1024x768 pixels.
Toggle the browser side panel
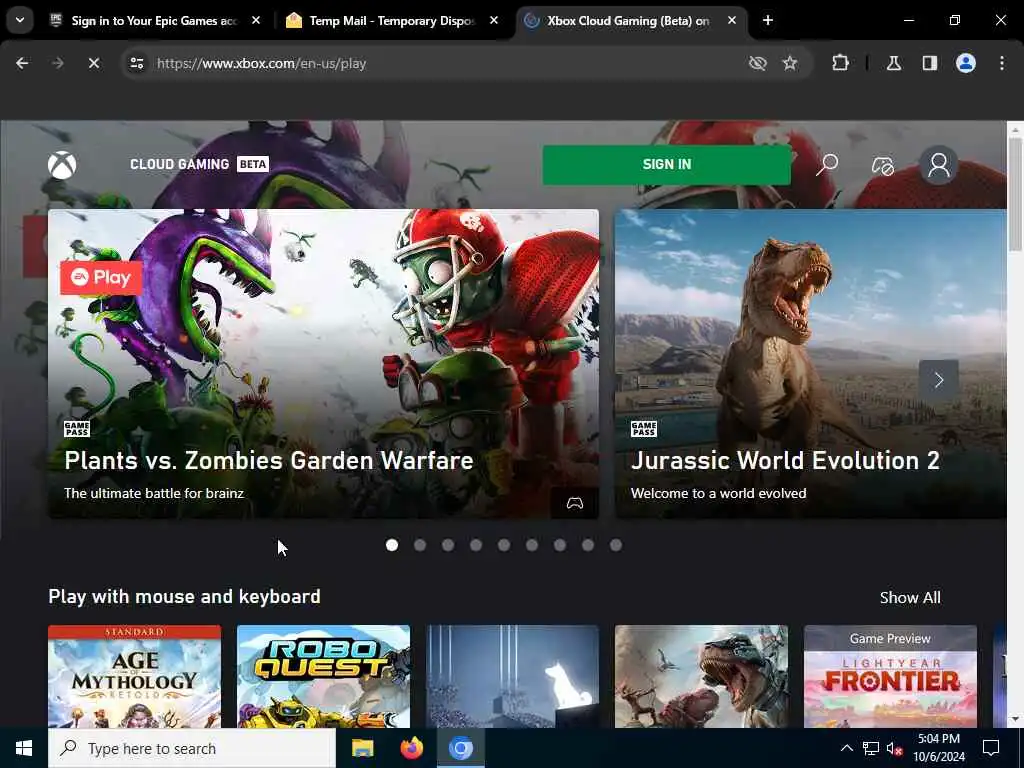click(930, 63)
